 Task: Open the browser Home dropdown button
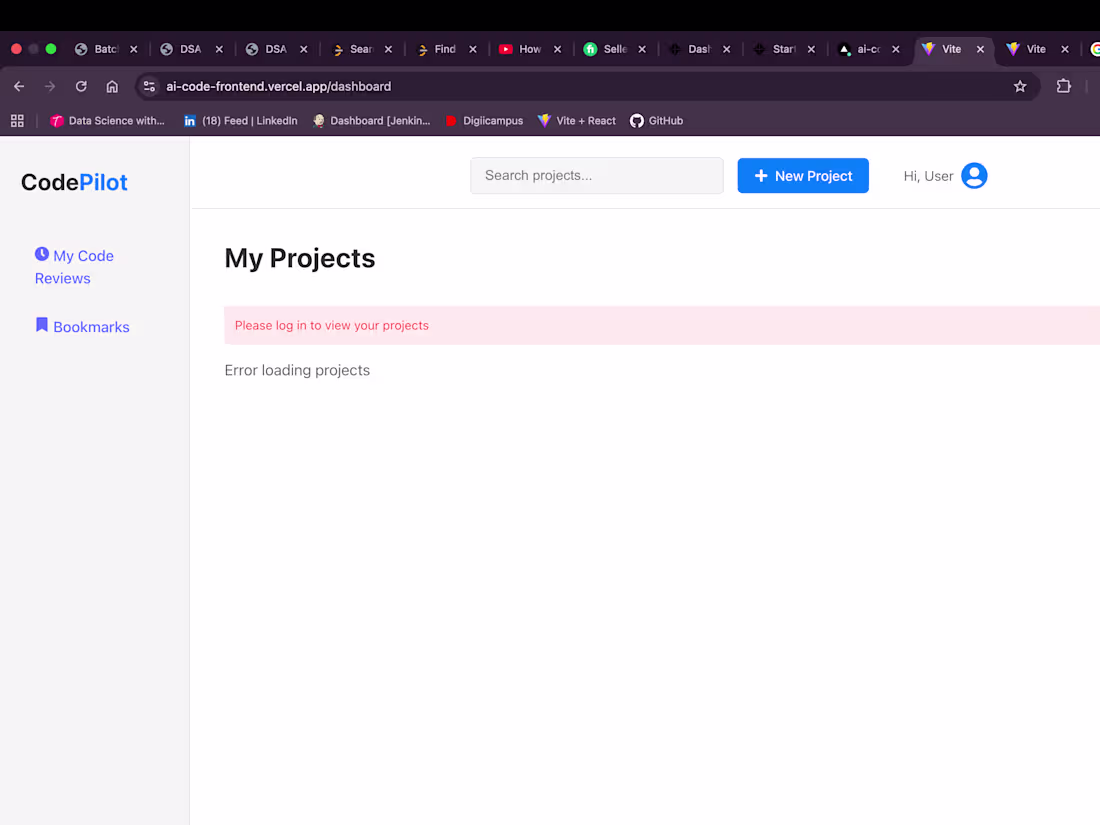[112, 86]
